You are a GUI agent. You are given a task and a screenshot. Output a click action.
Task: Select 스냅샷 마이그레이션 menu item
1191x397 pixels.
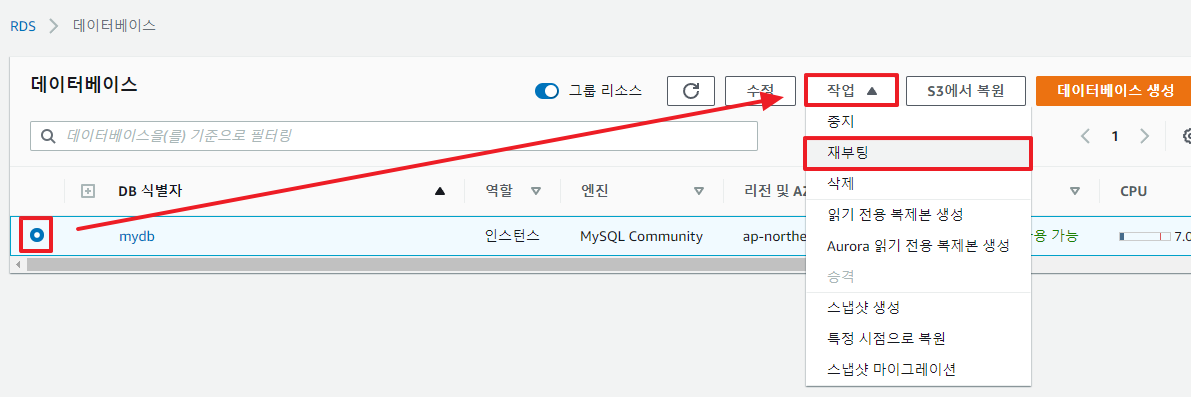pyautogui.click(x=918, y=370)
